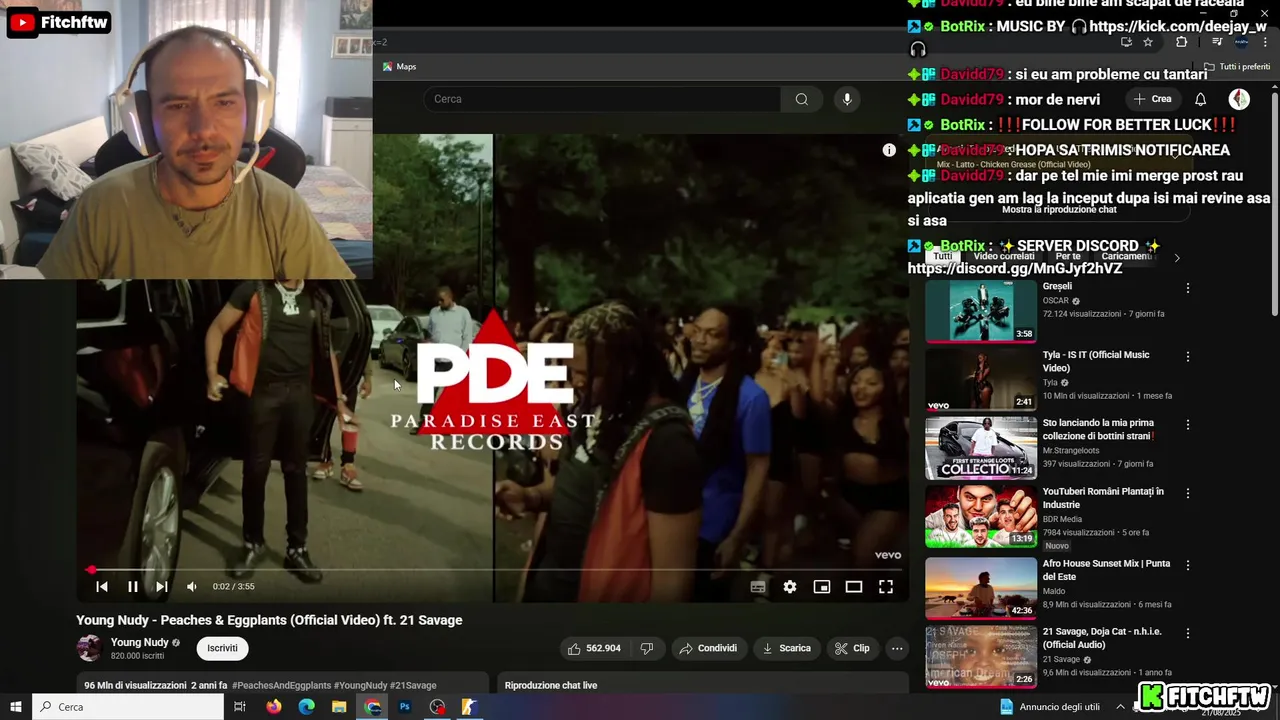Share the video via Condividi
1280x720 pixels.
click(x=708, y=648)
